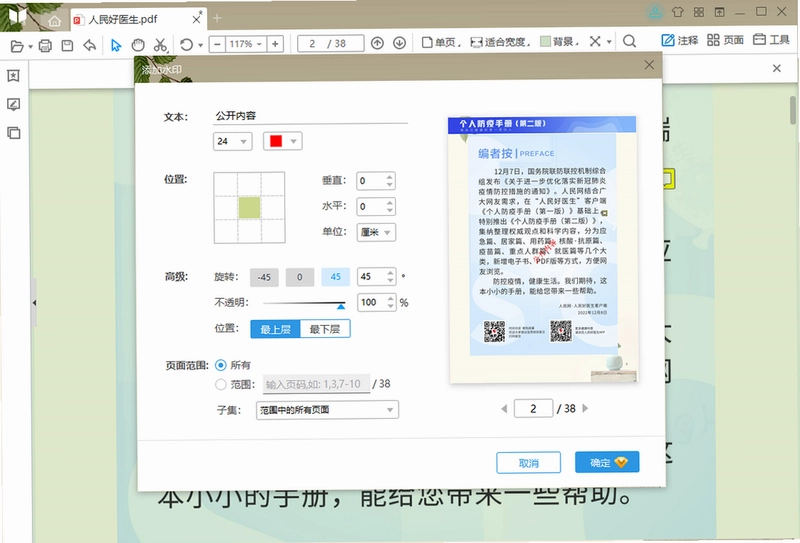
Task: Go to previous page up arrow
Action: coord(377,43)
